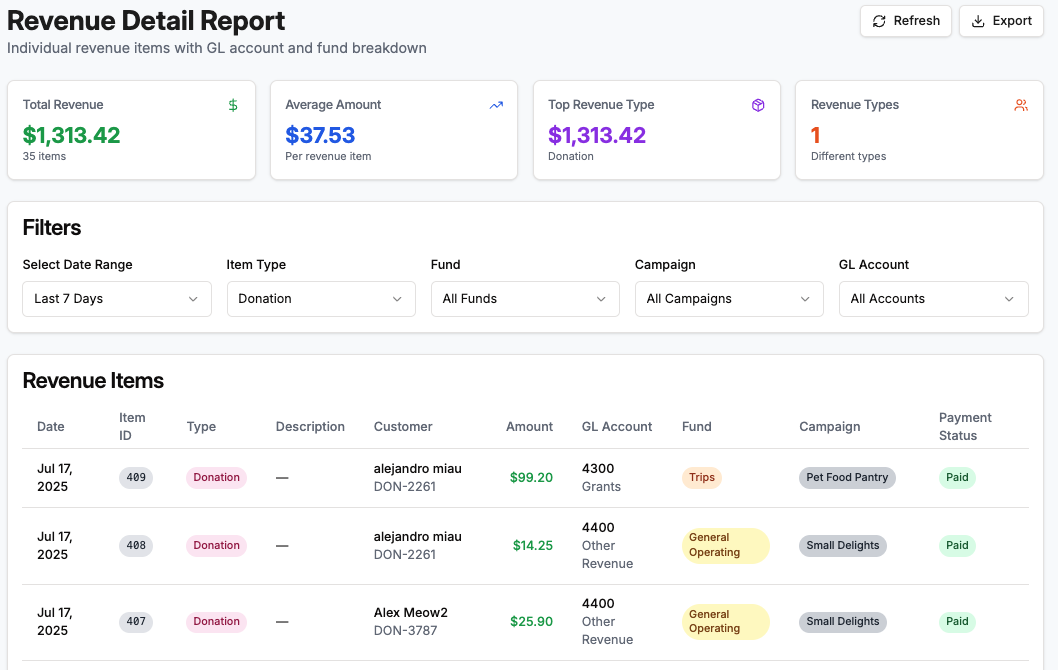This screenshot has width=1058, height=670.
Task: Click the $99.20 amount in the first row
Action: [531, 478]
